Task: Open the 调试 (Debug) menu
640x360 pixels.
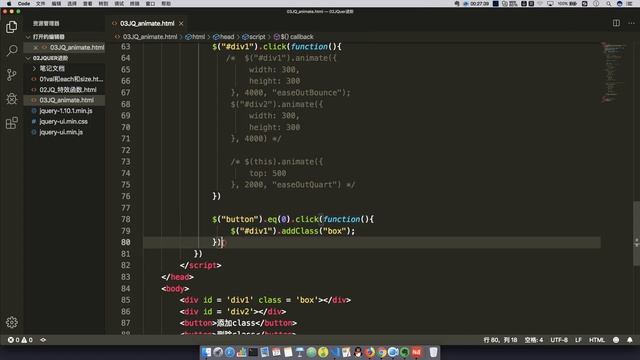Action: (119, 4)
